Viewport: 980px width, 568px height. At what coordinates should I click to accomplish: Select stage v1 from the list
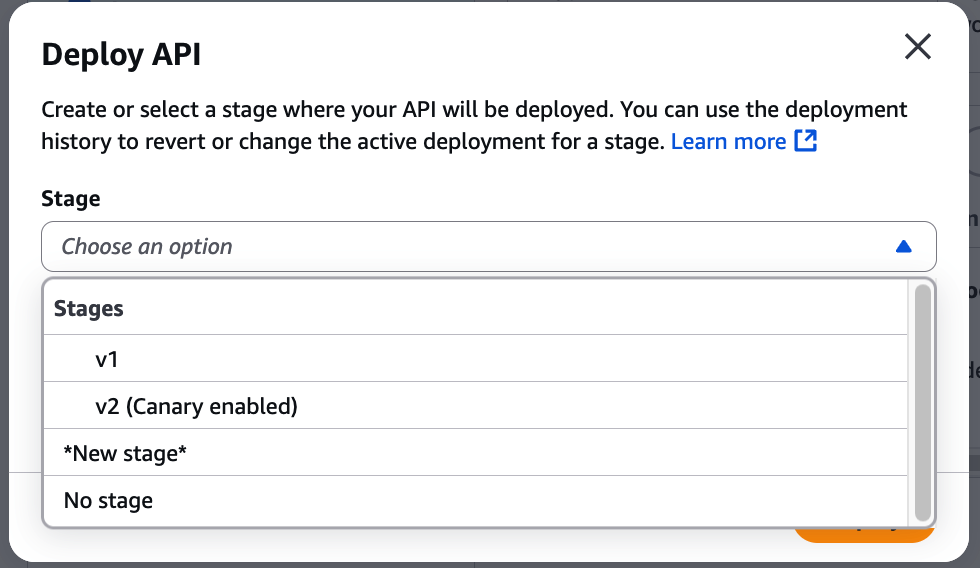(107, 358)
